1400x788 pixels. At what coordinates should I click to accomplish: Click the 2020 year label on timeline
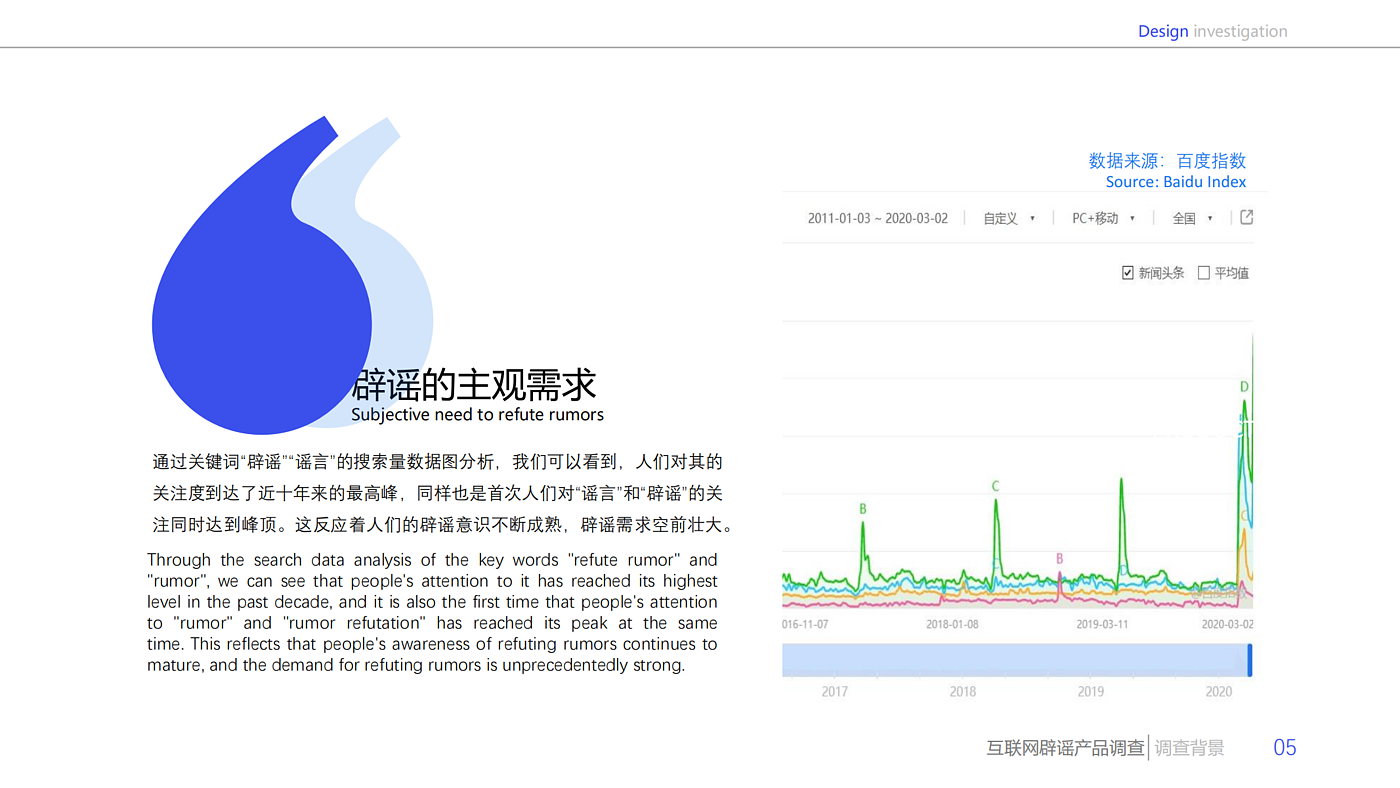click(1219, 692)
